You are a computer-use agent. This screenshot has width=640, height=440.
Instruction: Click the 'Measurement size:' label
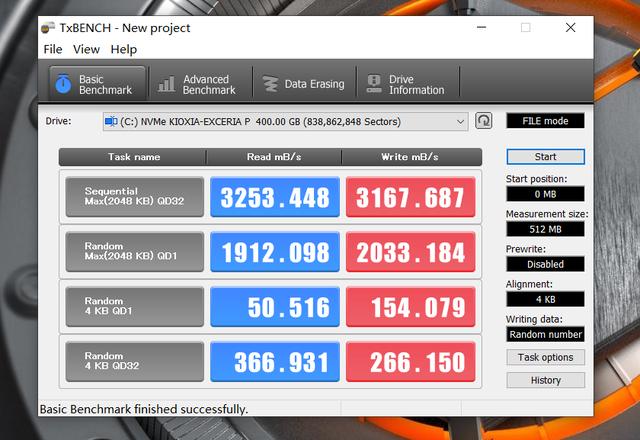(547, 214)
